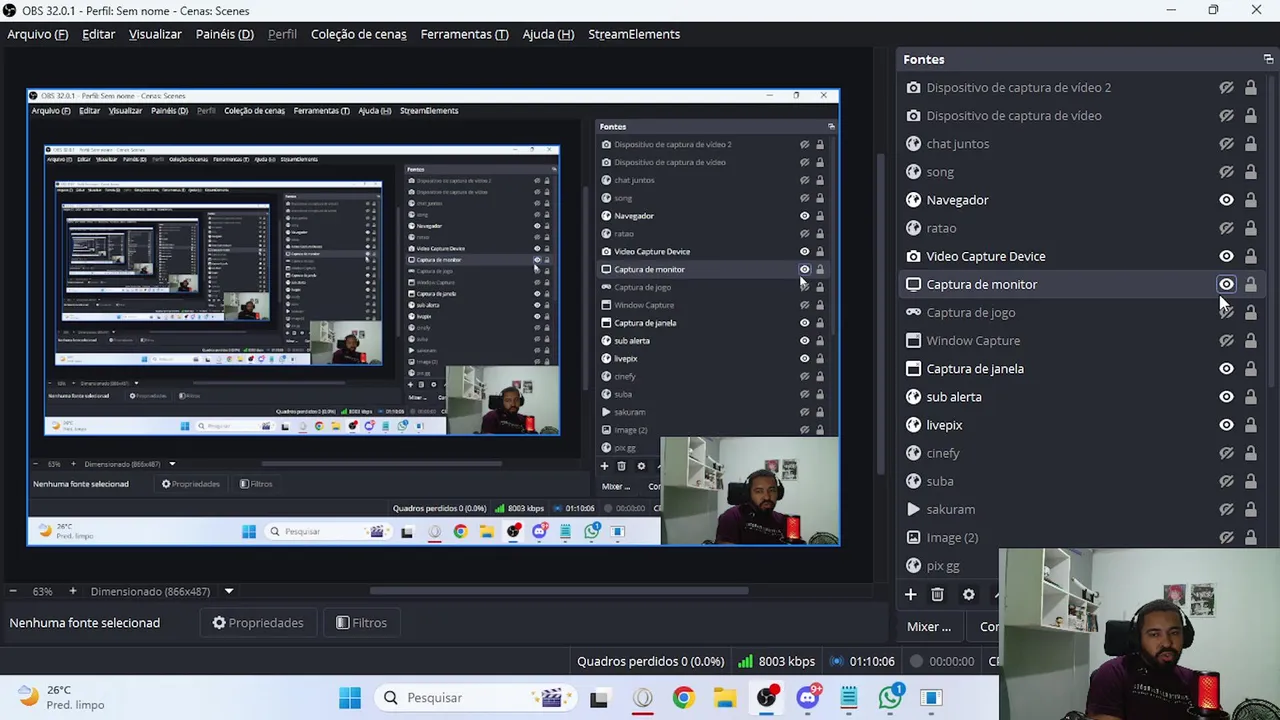The image size is (1280, 720).
Task: Click the Propriedades button
Action: [258, 623]
